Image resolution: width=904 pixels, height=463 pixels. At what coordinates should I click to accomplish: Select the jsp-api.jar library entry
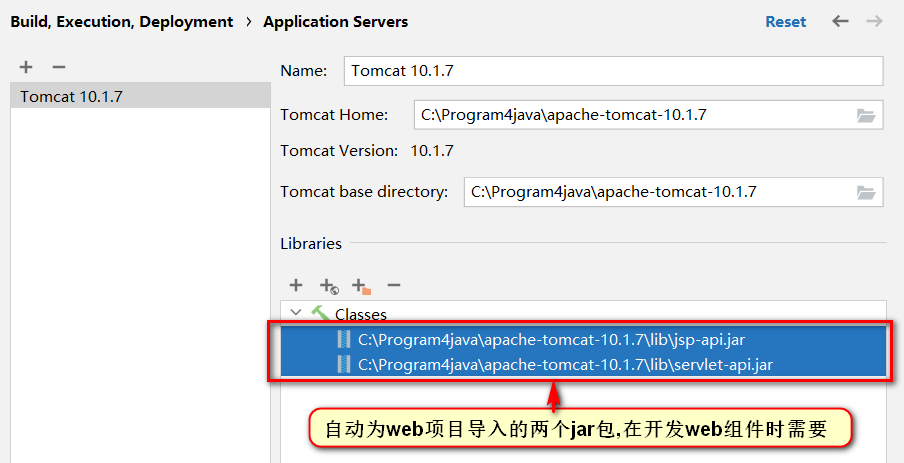551,339
